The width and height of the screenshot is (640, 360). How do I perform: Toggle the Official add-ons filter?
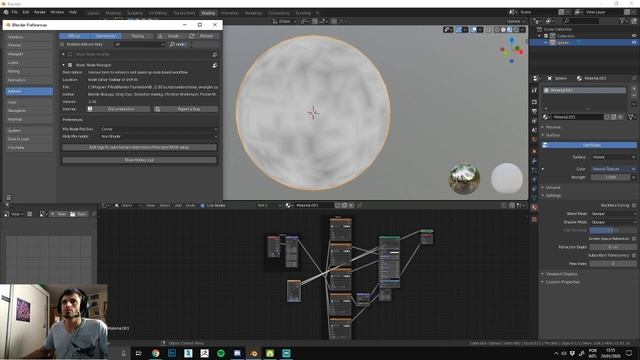[74, 36]
